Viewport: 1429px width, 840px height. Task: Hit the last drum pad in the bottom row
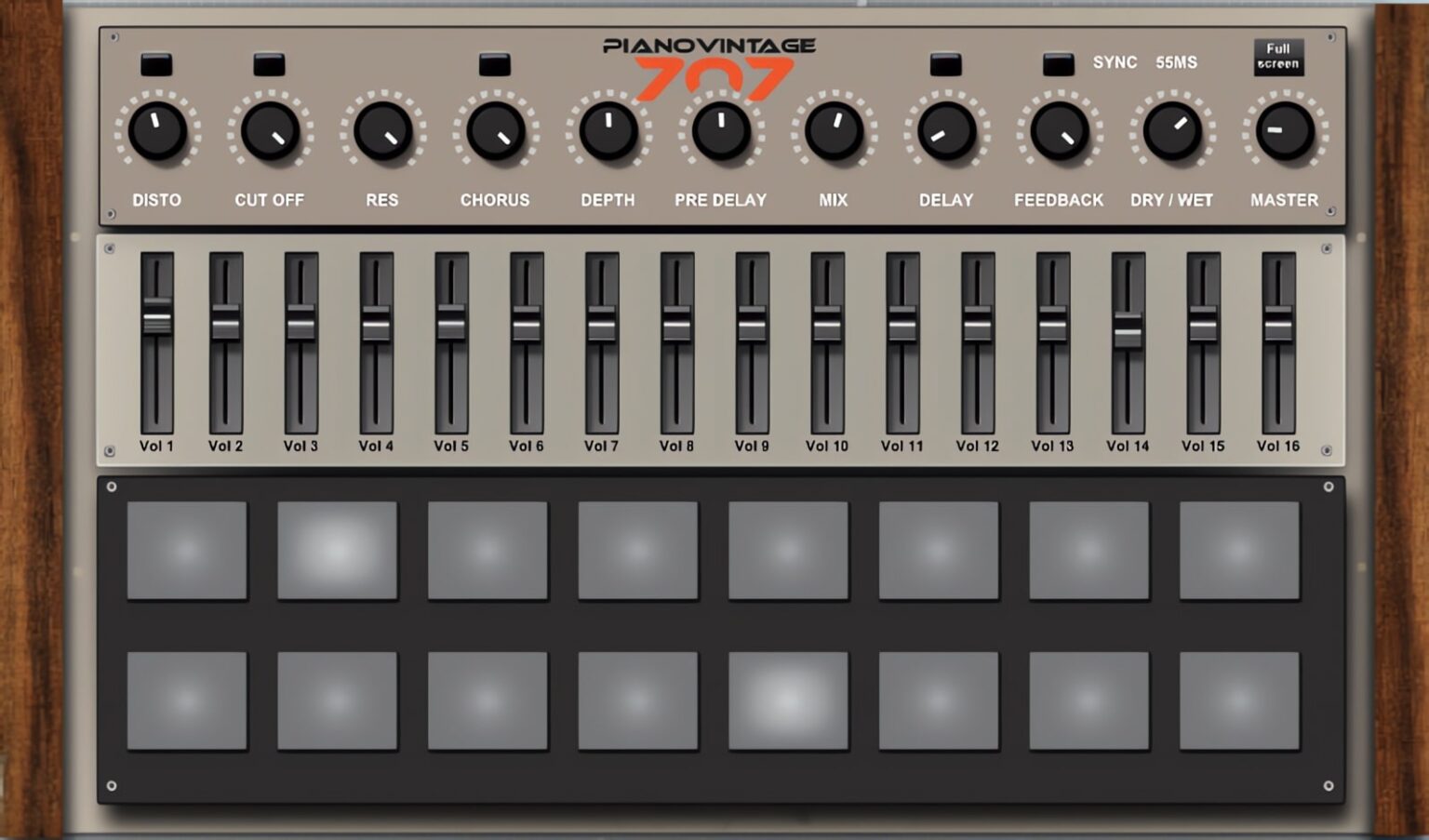(x=1239, y=700)
